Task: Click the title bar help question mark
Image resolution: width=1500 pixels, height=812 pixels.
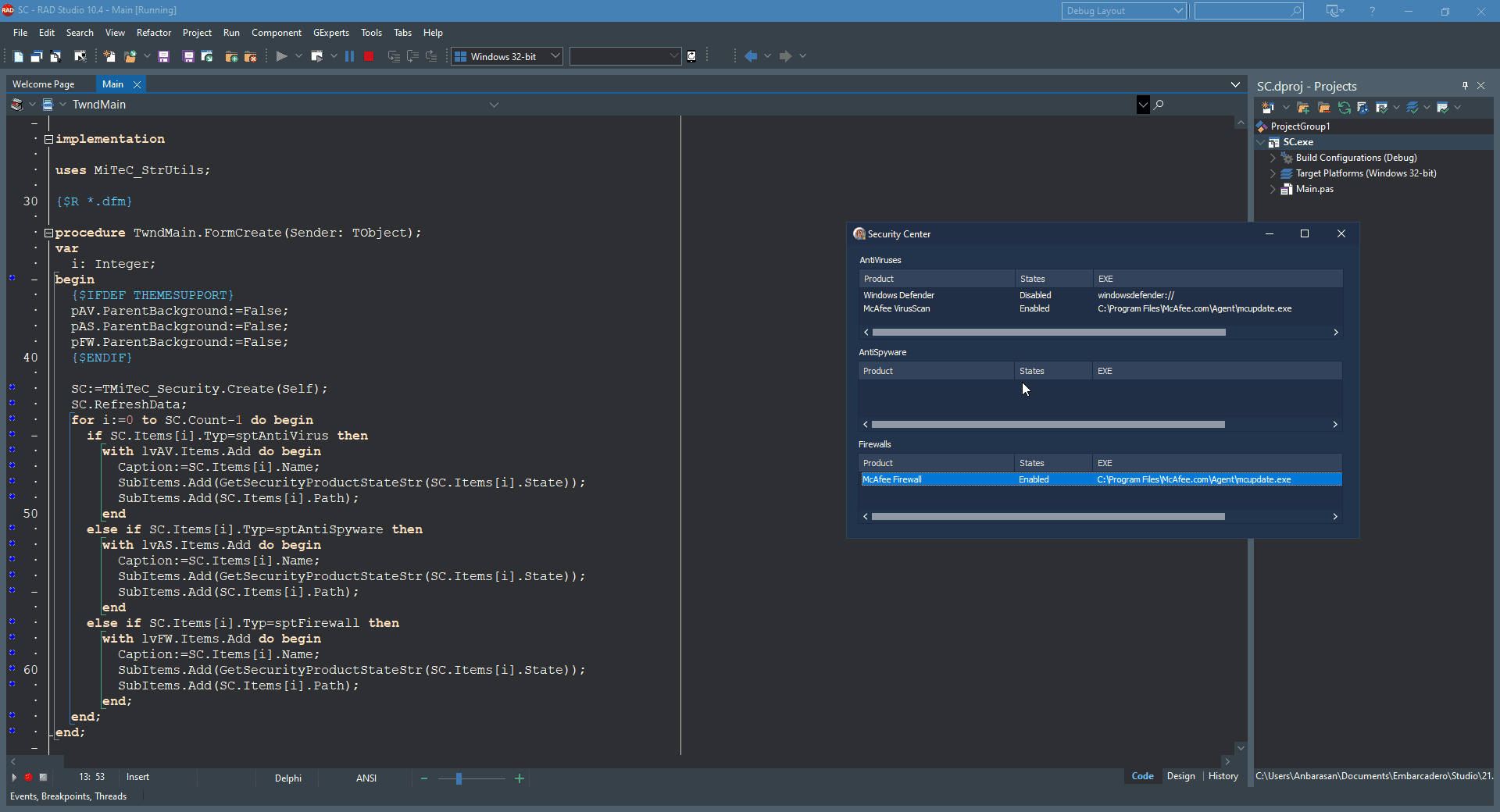Action: [x=1372, y=11]
